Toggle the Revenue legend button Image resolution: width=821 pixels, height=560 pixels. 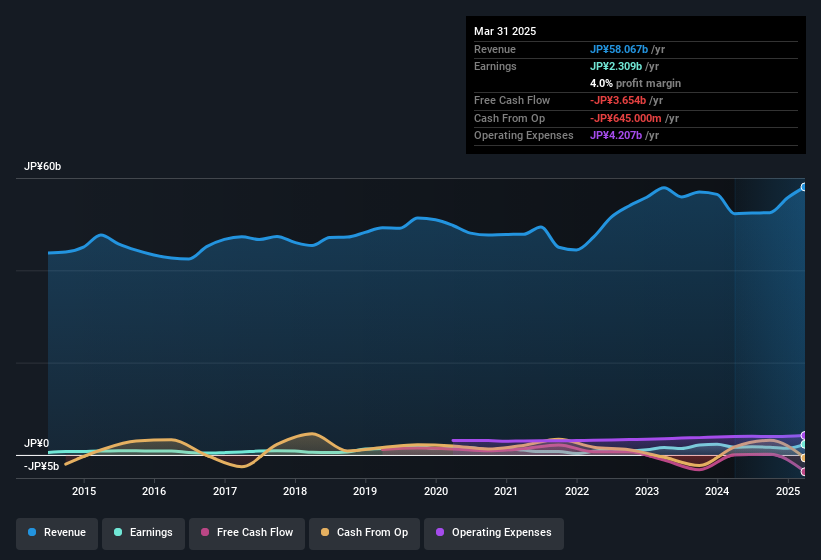coord(57,533)
